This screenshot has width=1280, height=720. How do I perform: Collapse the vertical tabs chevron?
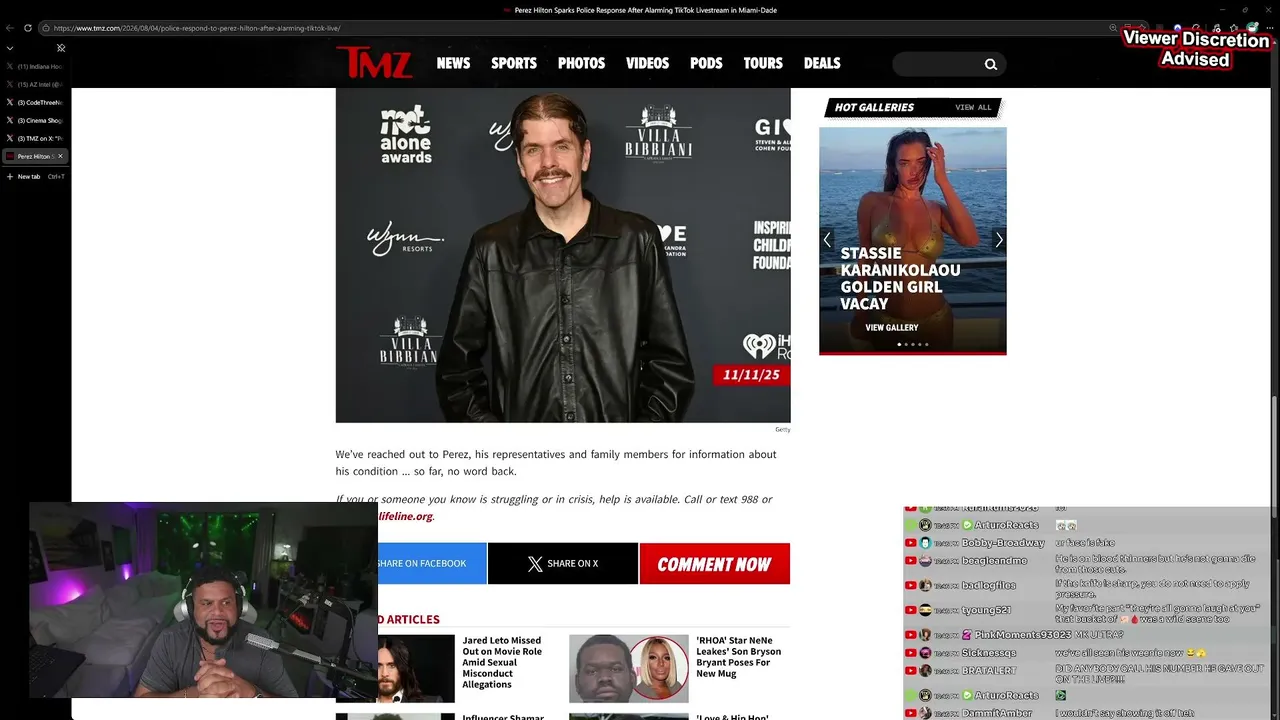coord(10,47)
